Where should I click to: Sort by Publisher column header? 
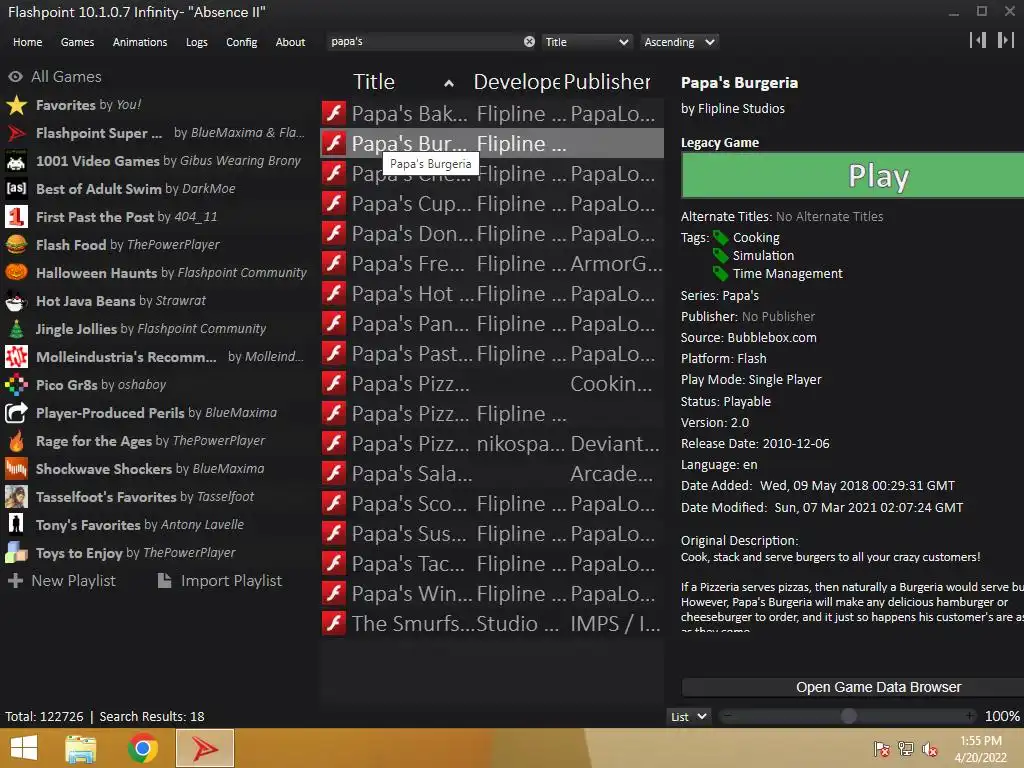click(607, 82)
